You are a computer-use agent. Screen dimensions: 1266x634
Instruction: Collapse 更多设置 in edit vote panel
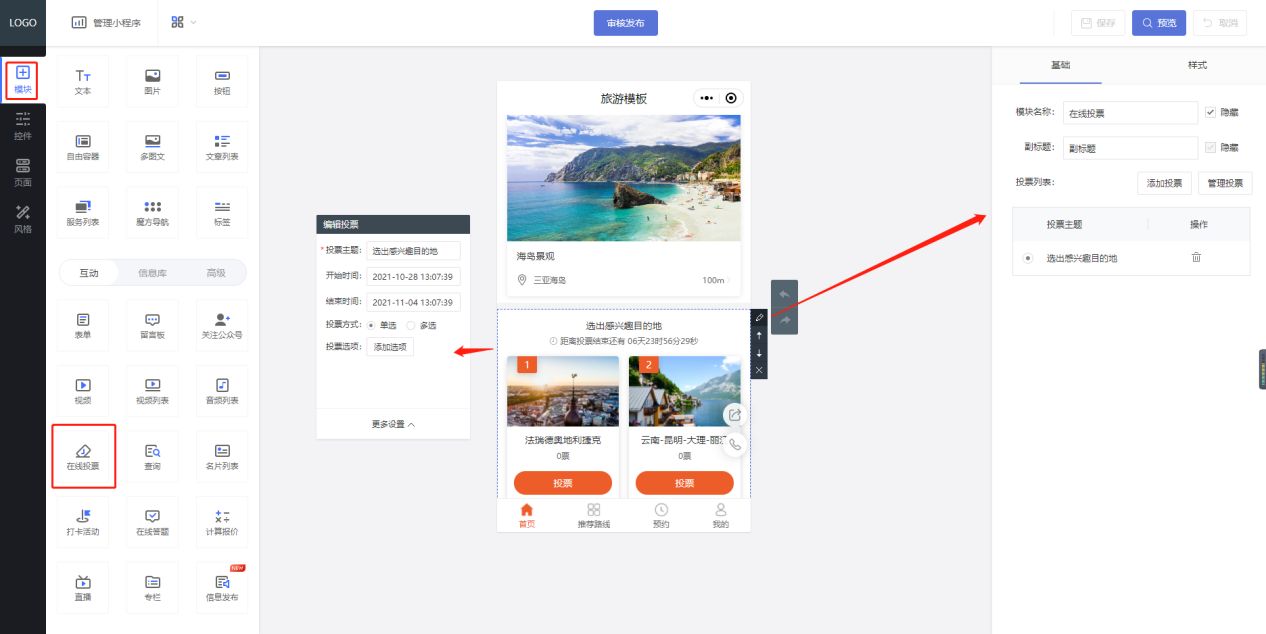pos(393,424)
